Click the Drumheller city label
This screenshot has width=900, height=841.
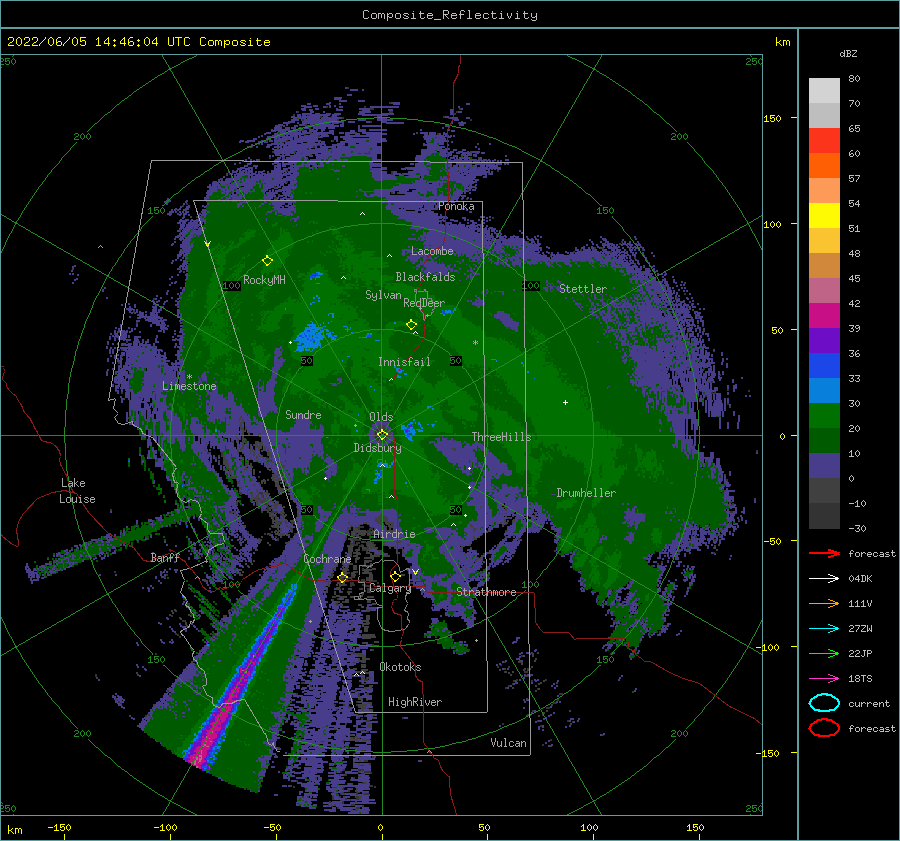click(x=586, y=493)
